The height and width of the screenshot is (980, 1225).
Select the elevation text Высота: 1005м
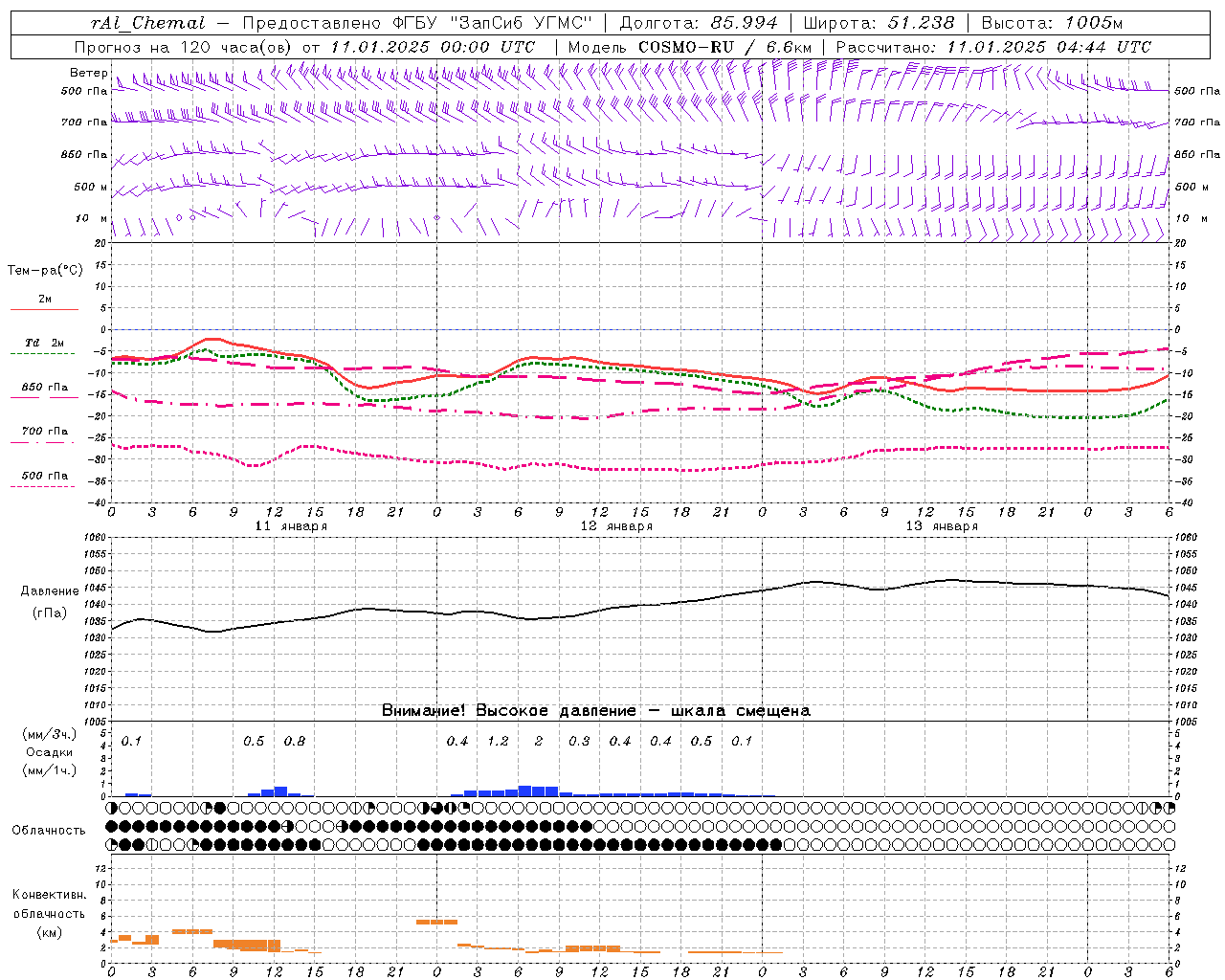[1052, 24]
